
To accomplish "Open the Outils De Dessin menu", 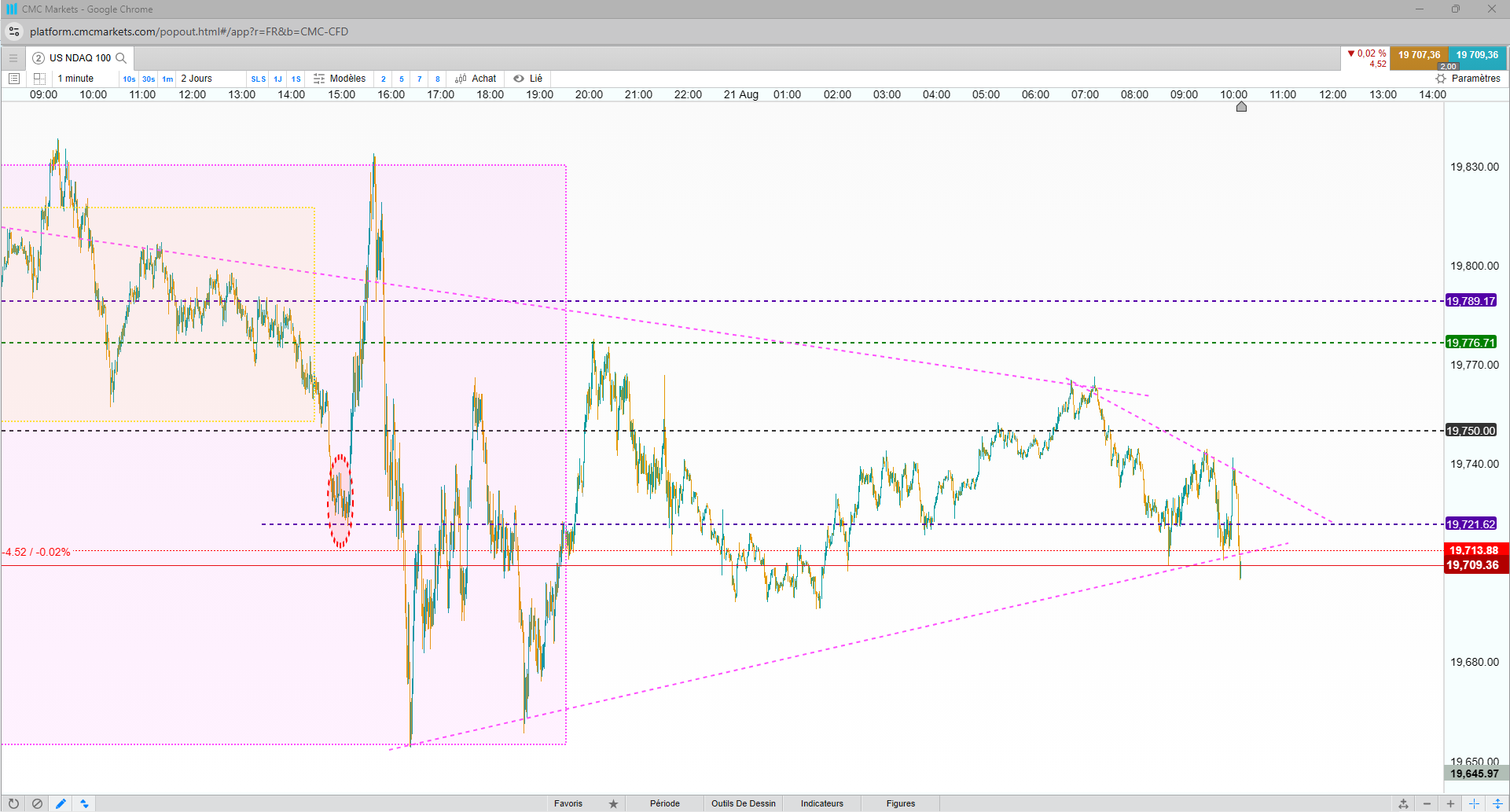I will [x=744, y=803].
